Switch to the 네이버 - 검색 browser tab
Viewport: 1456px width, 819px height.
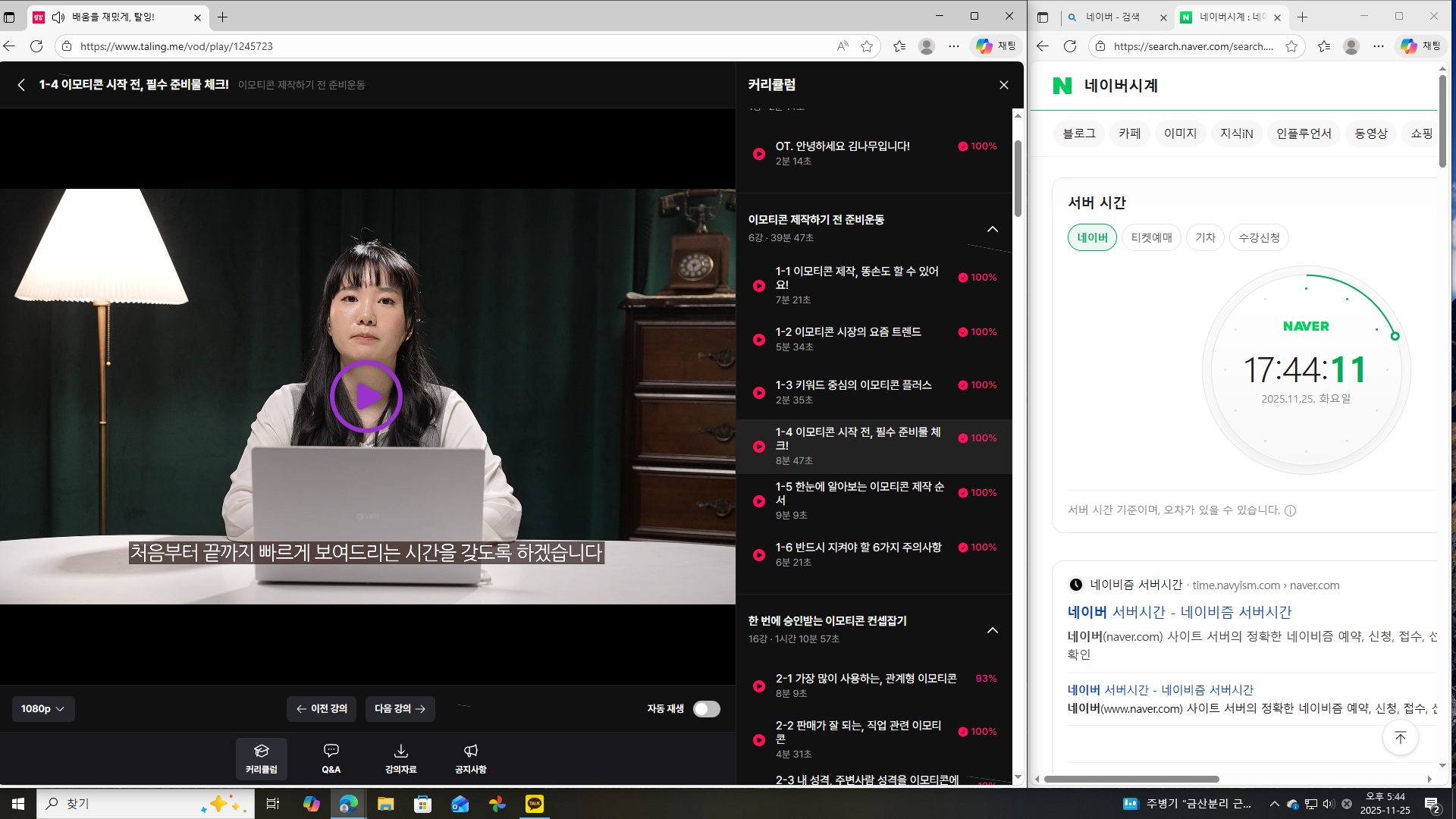(x=1112, y=17)
